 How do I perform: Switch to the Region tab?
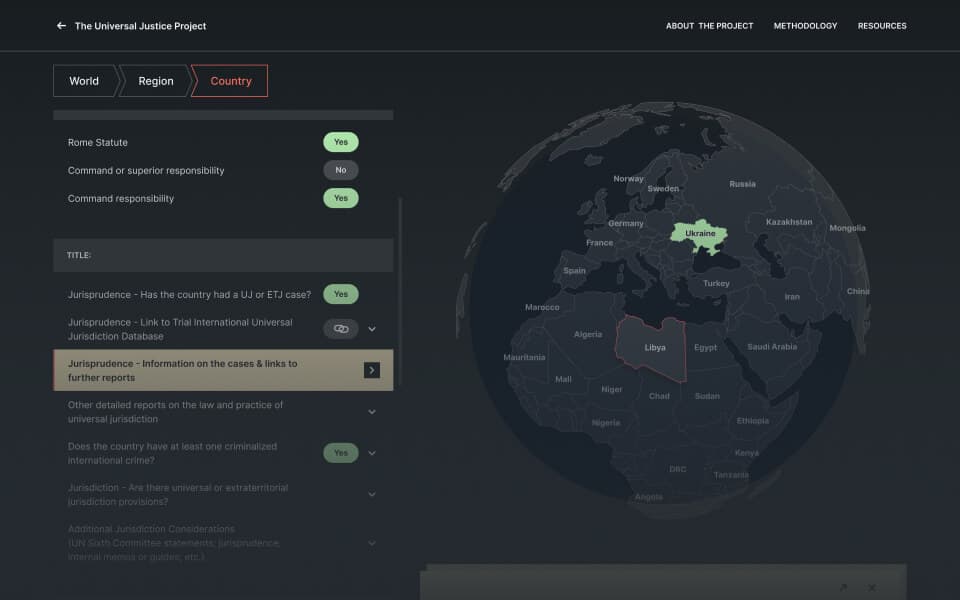(x=156, y=81)
